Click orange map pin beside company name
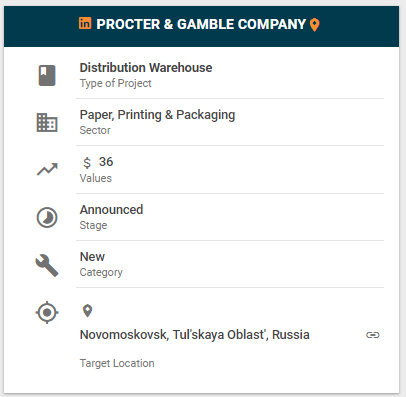Image resolution: width=406 pixels, height=397 pixels. [x=314, y=25]
